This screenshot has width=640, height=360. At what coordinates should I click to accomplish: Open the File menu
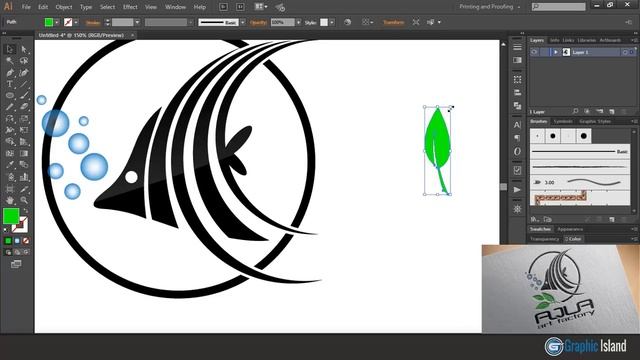point(26,7)
